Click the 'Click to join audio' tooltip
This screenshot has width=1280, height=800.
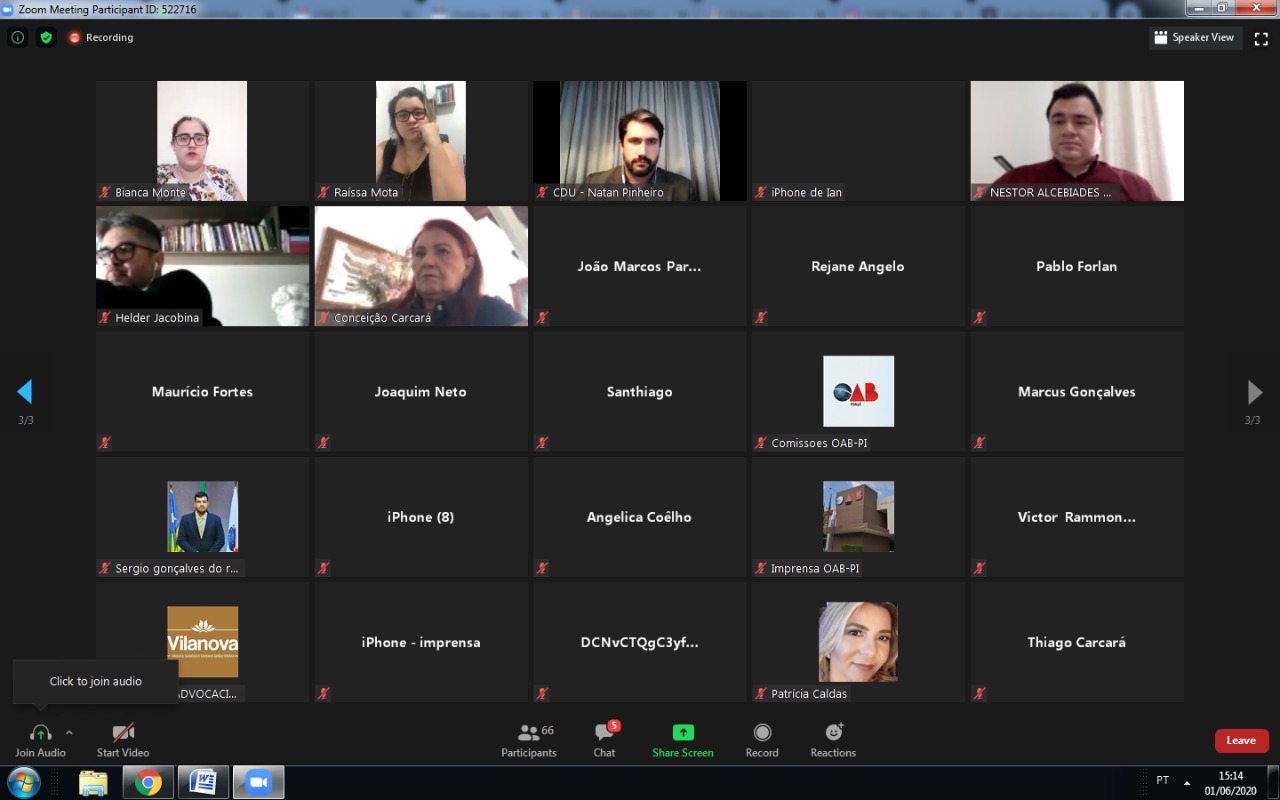96,681
